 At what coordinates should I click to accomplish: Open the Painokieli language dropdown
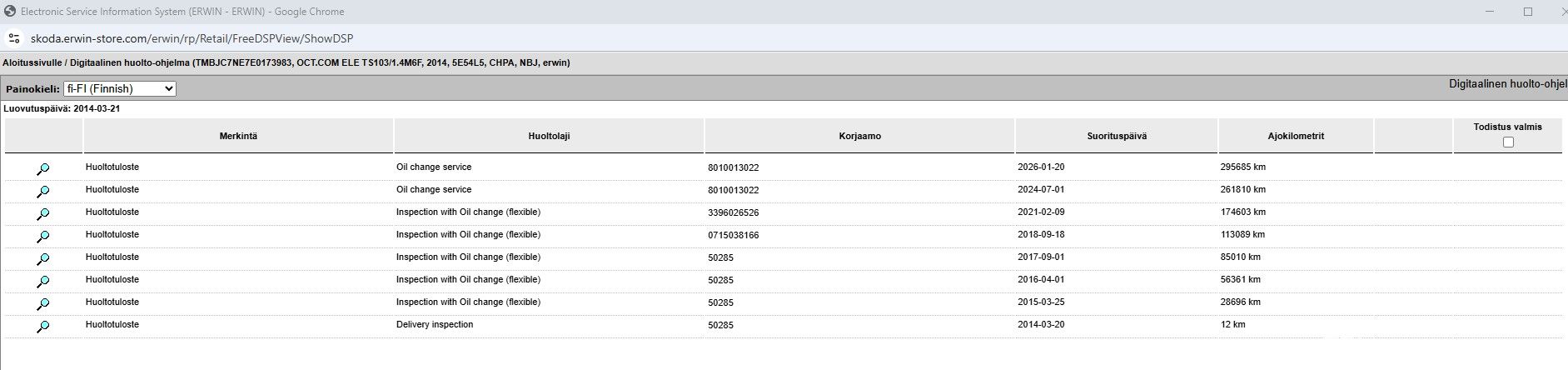click(120, 88)
